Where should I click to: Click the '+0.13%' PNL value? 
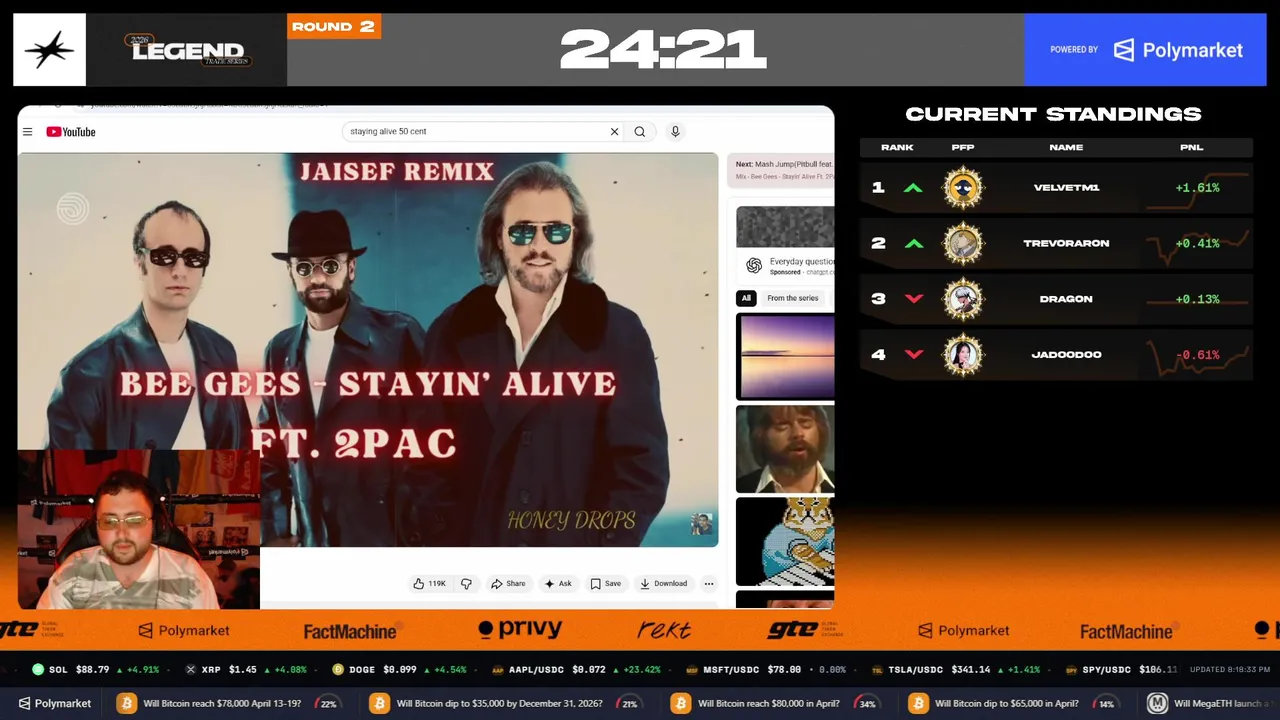[1197, 299]
